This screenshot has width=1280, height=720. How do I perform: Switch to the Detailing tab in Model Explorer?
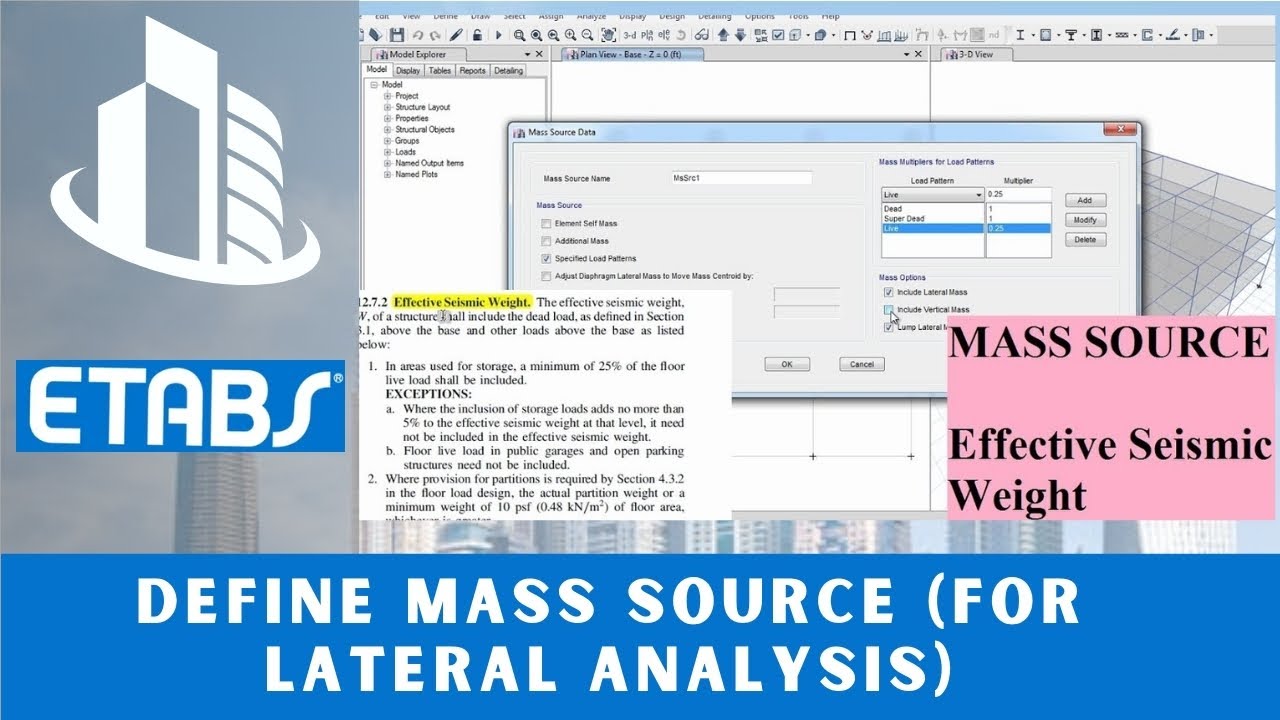coord(508,71)
